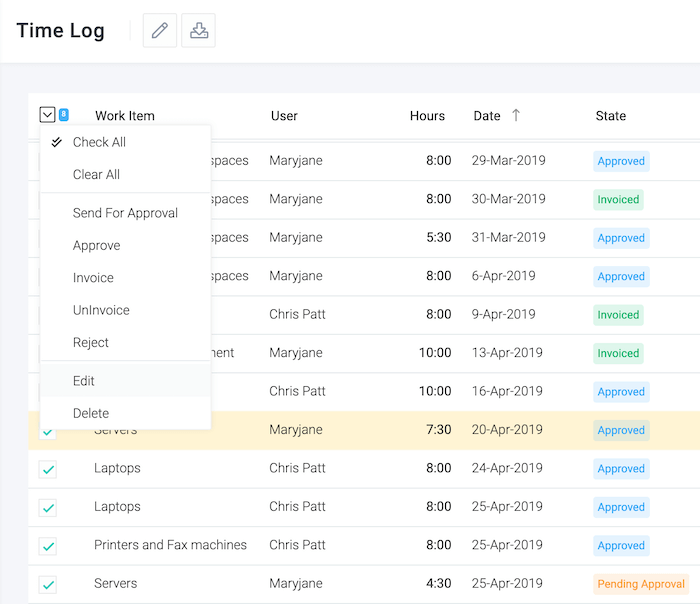Choose Approve from bulk actions menu
The image size is (700, 604).
[96, 245]
